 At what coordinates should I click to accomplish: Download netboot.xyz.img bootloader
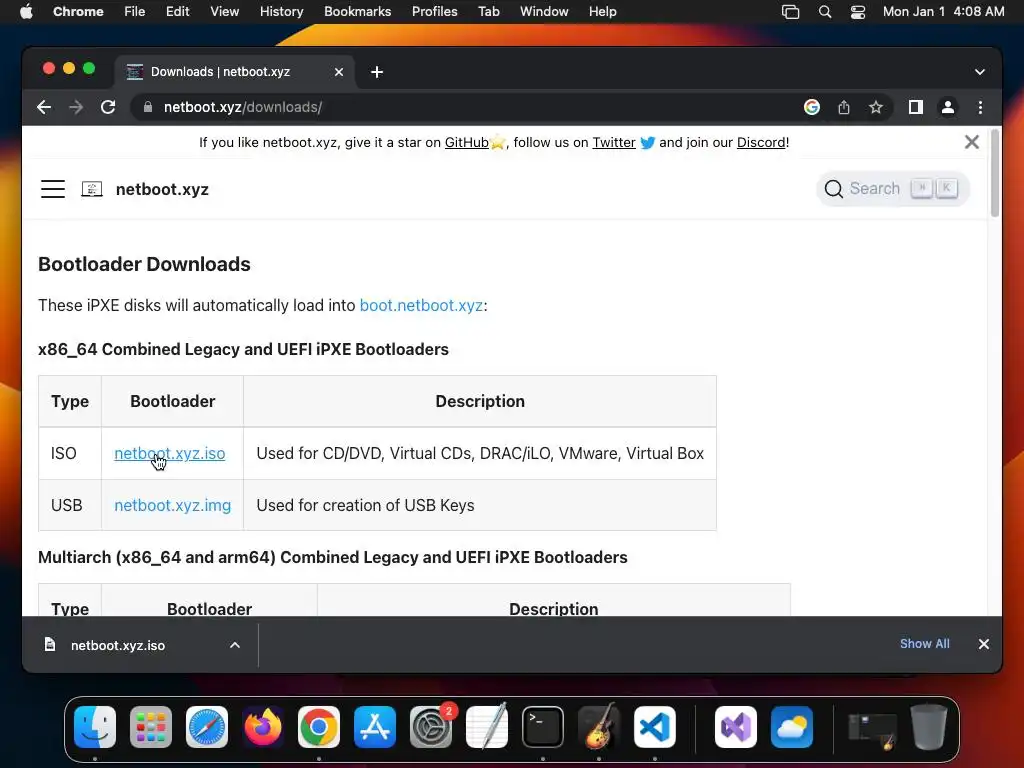(172, 505)
